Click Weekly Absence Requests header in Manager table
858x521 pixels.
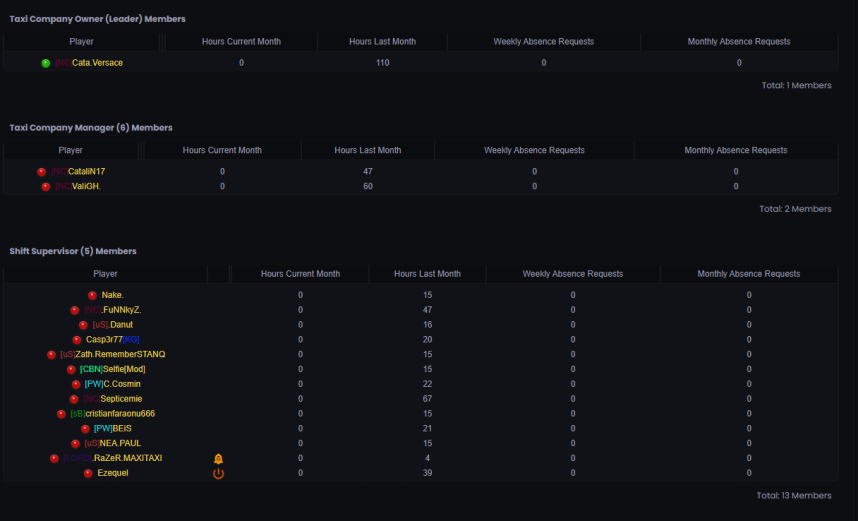[x=534, y=150]
